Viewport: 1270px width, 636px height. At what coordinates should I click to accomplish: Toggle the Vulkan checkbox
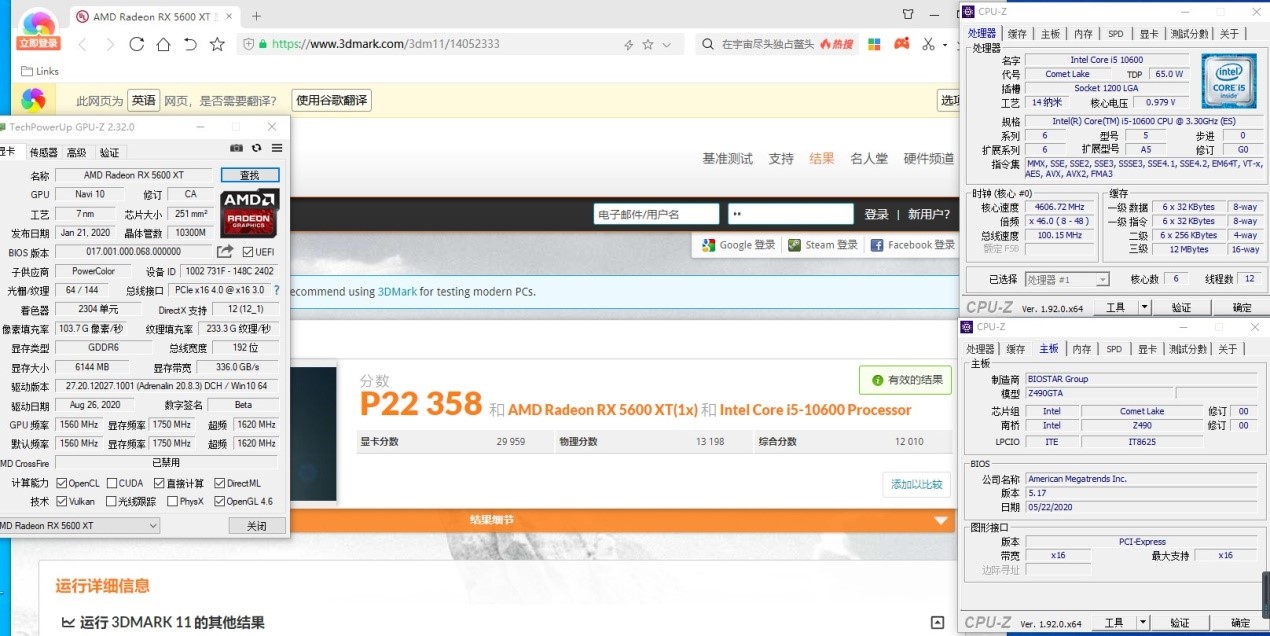61,501
